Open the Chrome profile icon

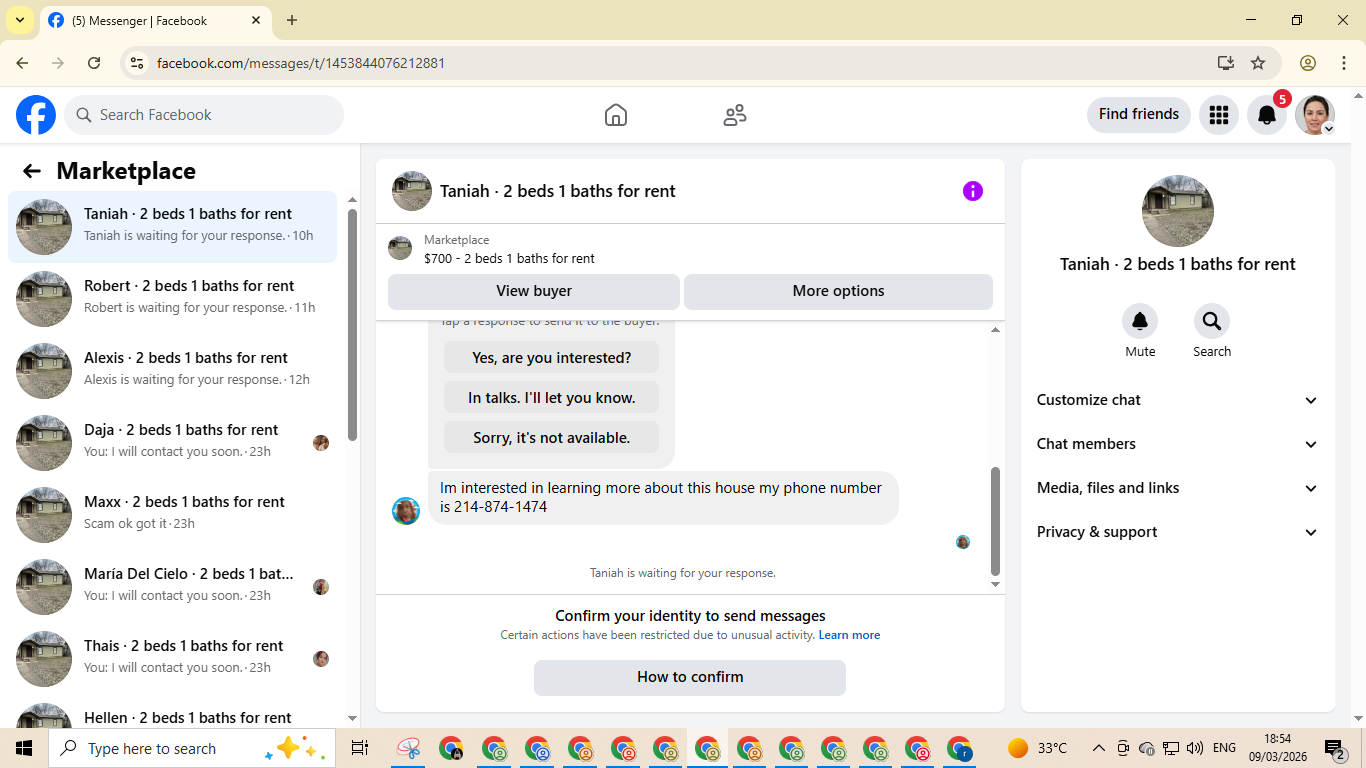1308,63
